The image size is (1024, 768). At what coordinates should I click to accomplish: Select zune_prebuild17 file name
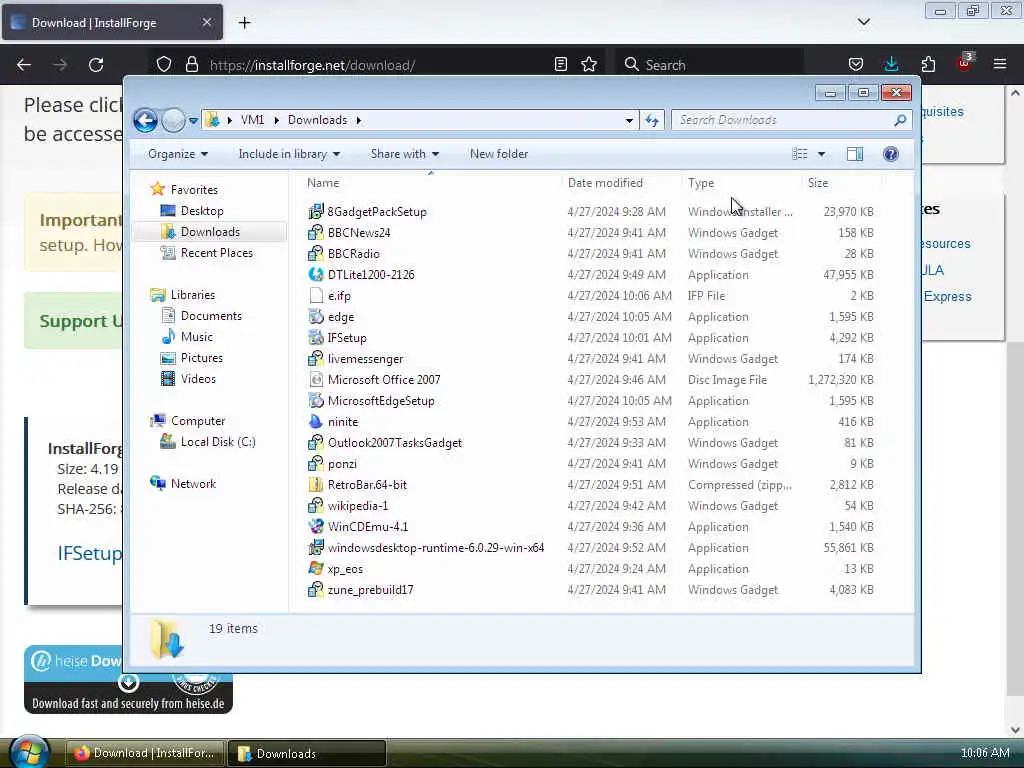[x=370, y=590]
